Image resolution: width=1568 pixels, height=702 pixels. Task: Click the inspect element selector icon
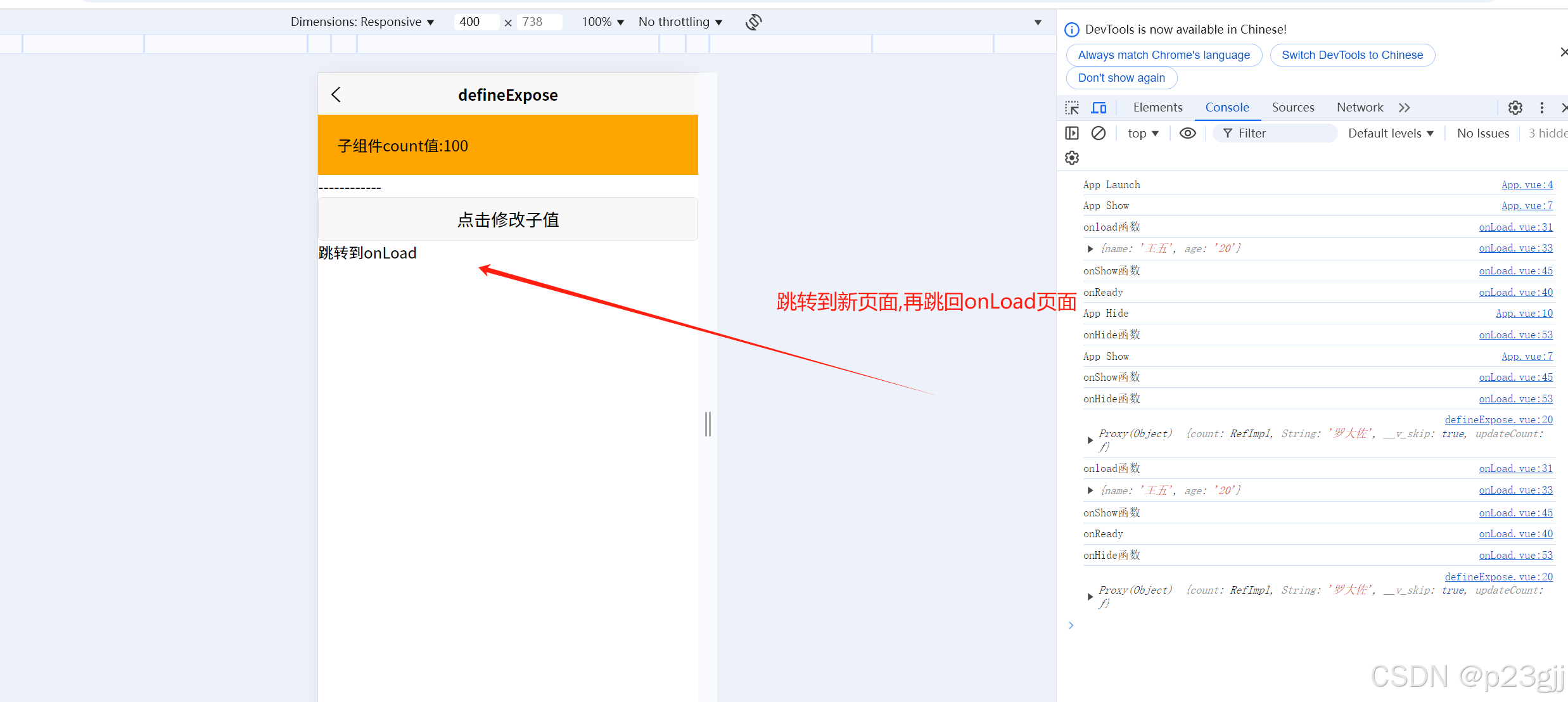1072,108
